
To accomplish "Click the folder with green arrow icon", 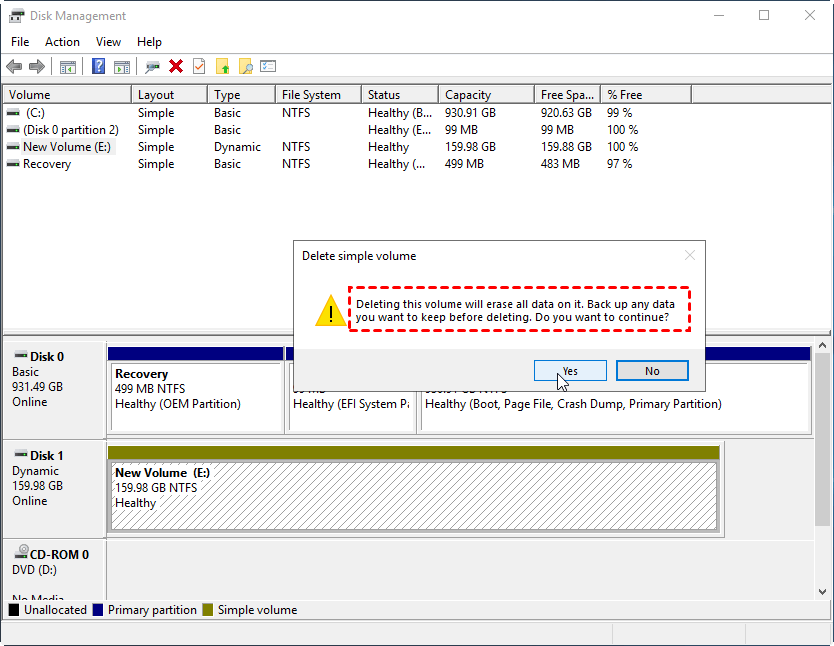I will [222, 66].
